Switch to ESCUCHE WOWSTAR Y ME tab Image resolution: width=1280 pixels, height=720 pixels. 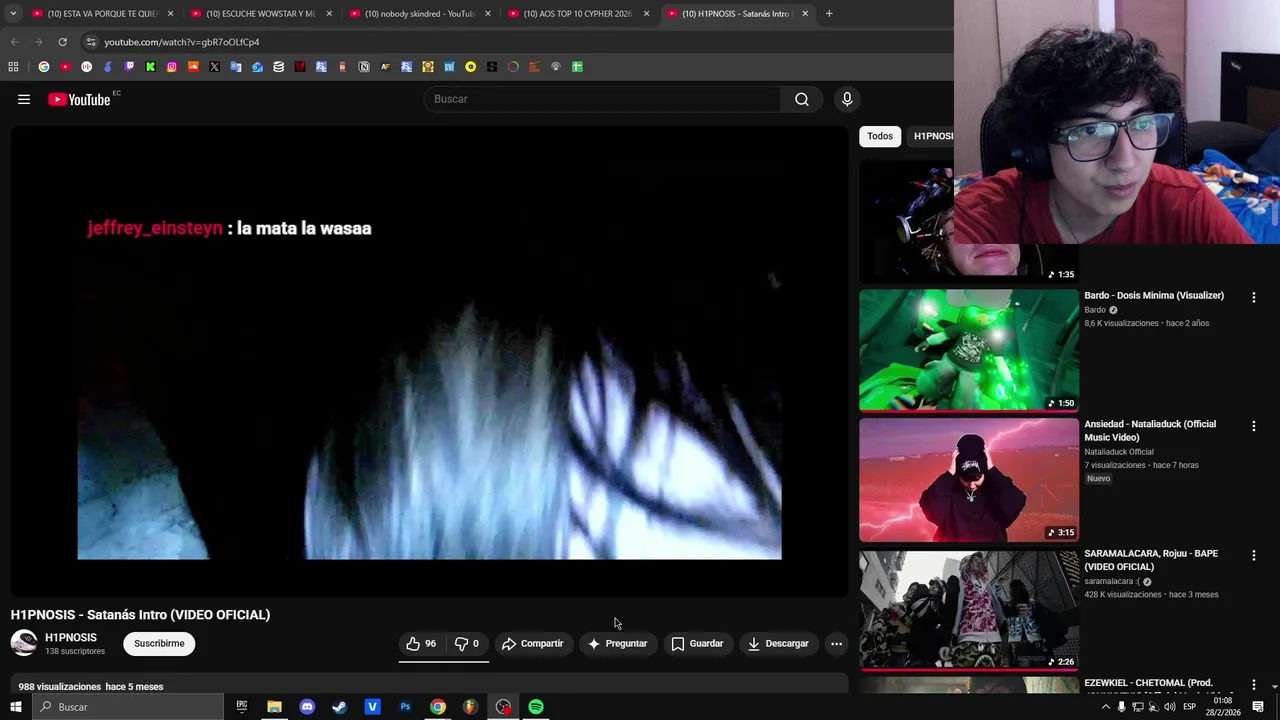pos(262,14)
